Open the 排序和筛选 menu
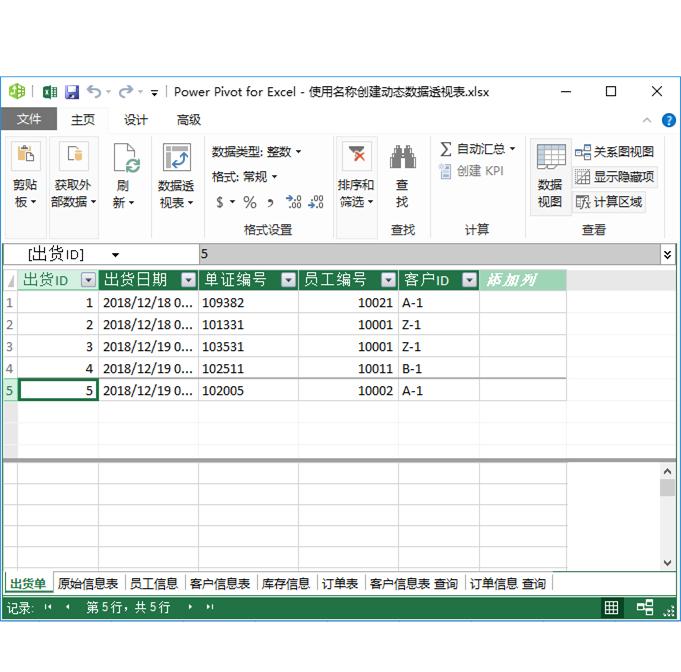681x672 pixels. (x=356, y=176)
